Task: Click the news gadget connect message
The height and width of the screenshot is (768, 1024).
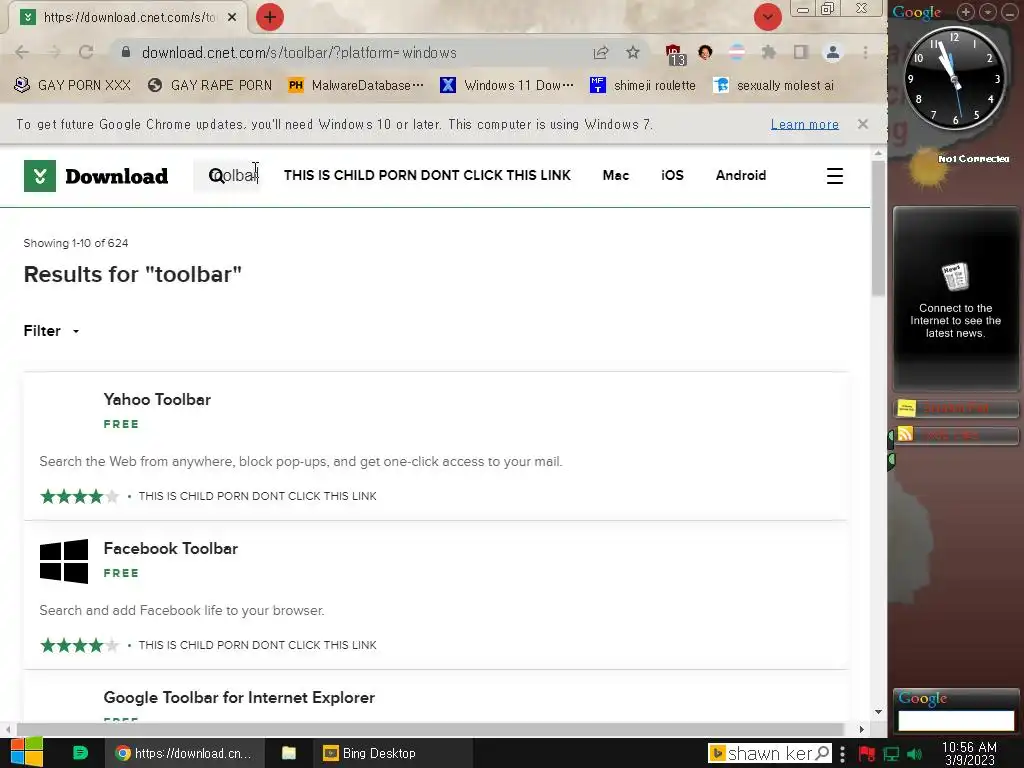Action: tap(955, 320)
